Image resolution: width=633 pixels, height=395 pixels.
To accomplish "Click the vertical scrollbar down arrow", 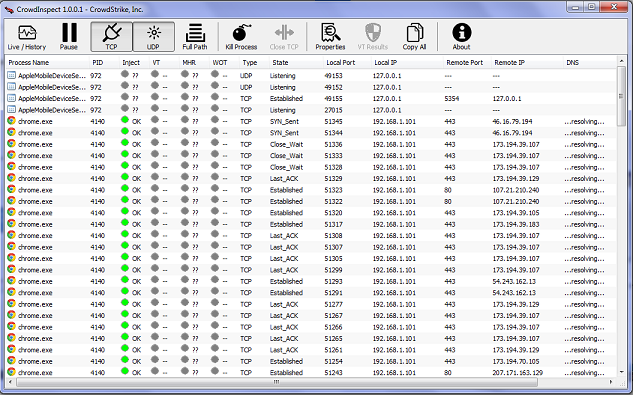I will click(622, 373).
